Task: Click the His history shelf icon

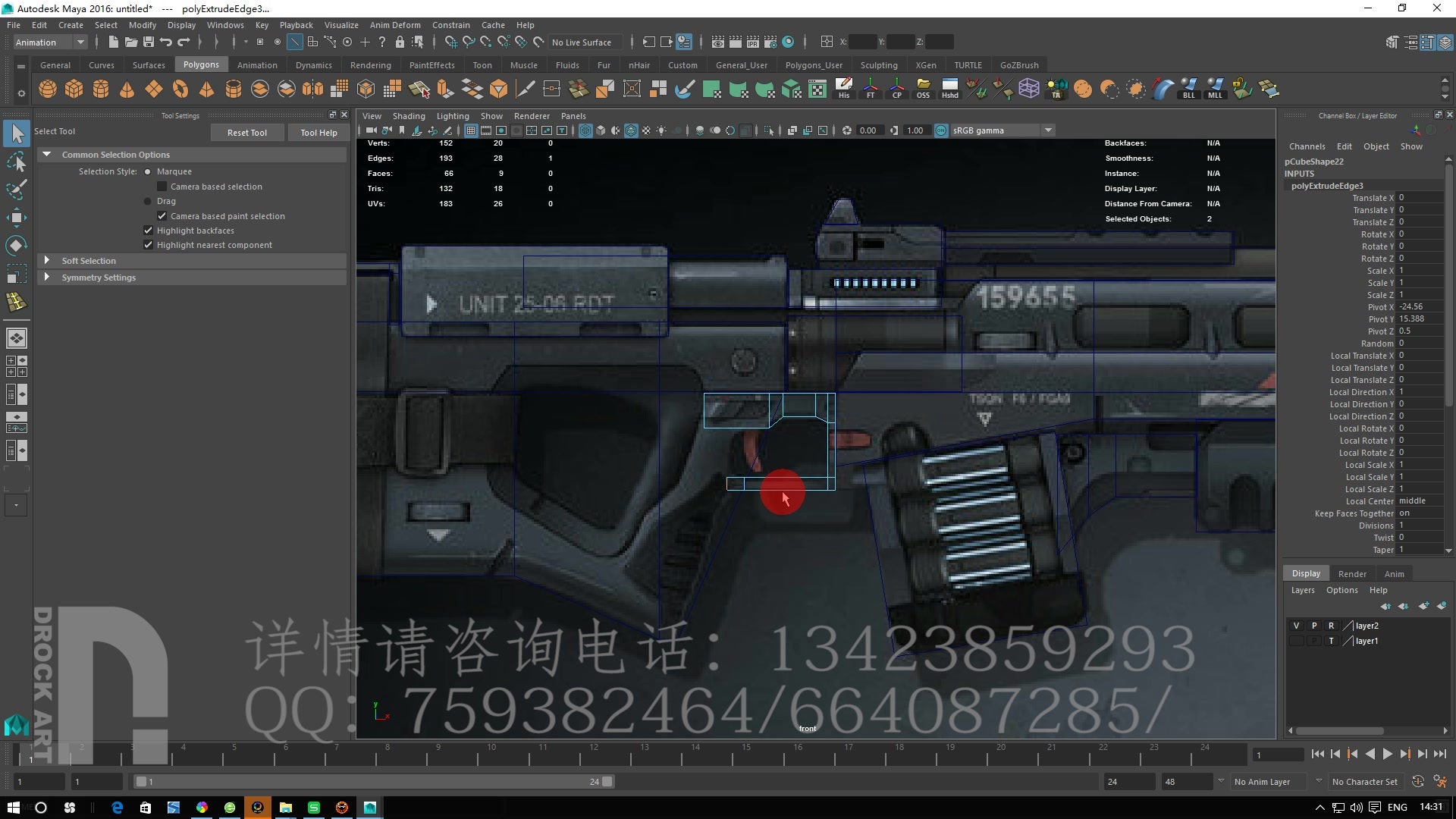Action: (x=844, y=89)
